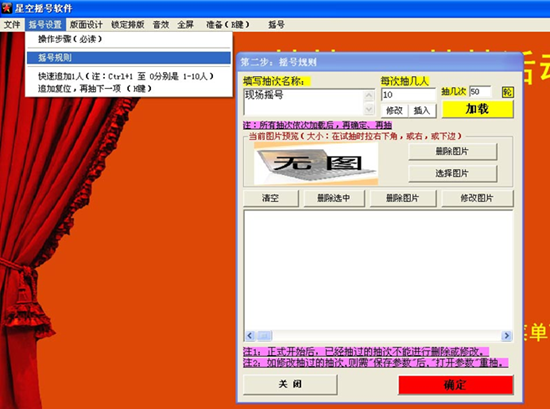
Task: Click 删除图片 button in the list toolbar row
Action: click(403, 198)
